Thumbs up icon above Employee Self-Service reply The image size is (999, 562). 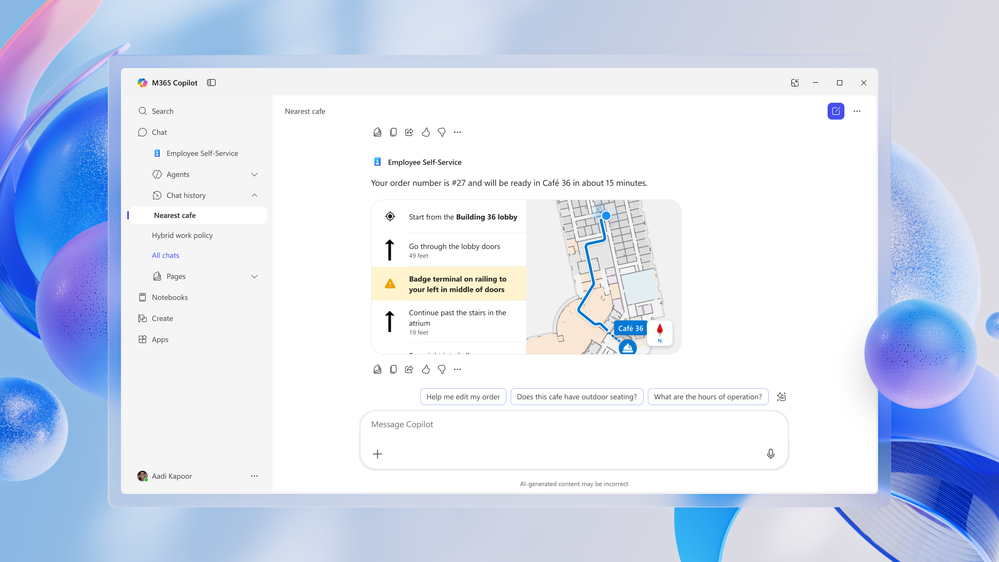(x=426, y=132)
